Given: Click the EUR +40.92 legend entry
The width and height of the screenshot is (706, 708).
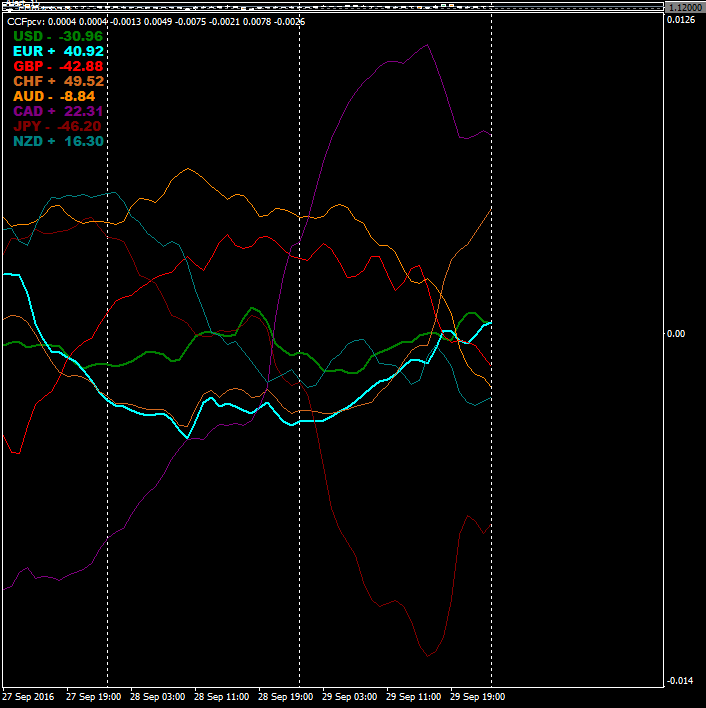Looking at the screenshot, I should pos(58,51).
